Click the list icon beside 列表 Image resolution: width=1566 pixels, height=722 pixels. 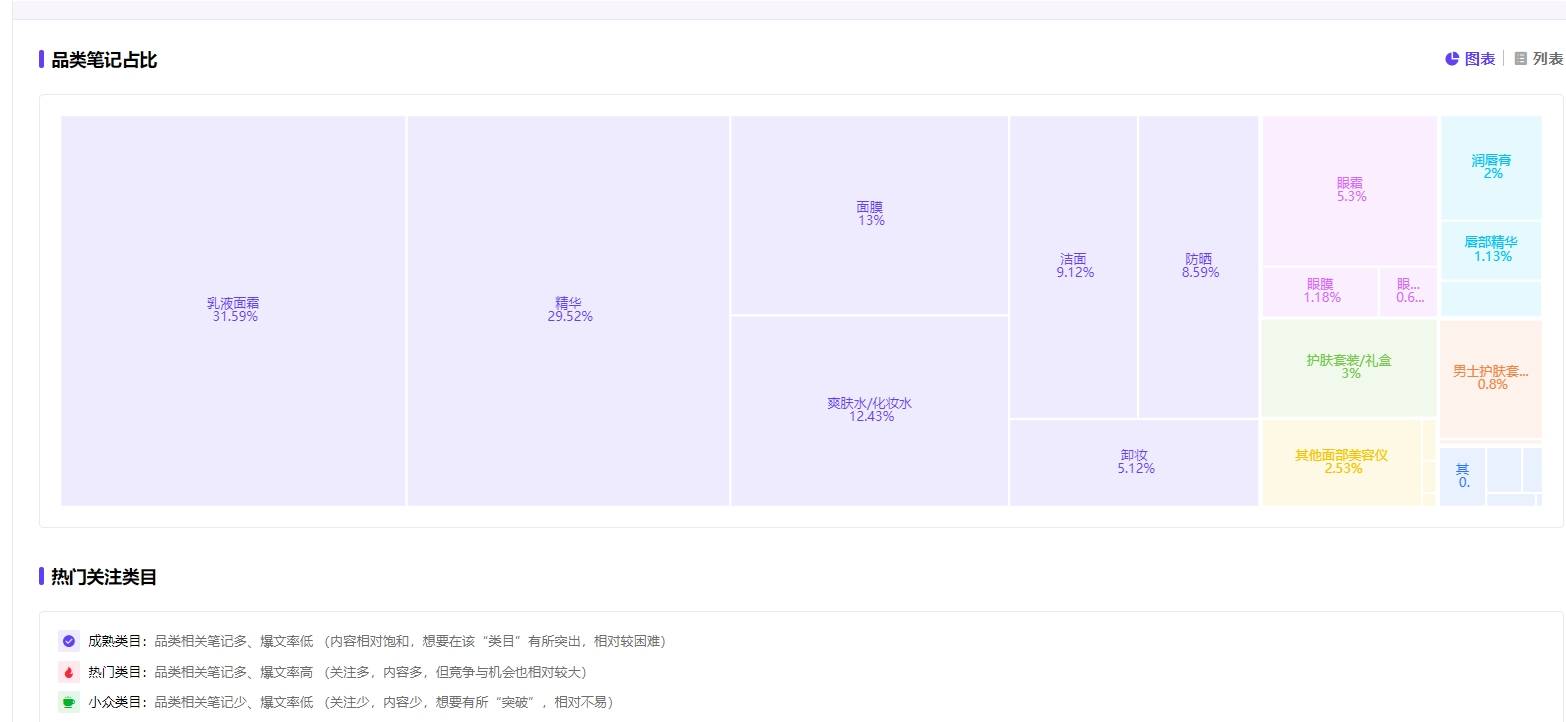pos(1521,59)
